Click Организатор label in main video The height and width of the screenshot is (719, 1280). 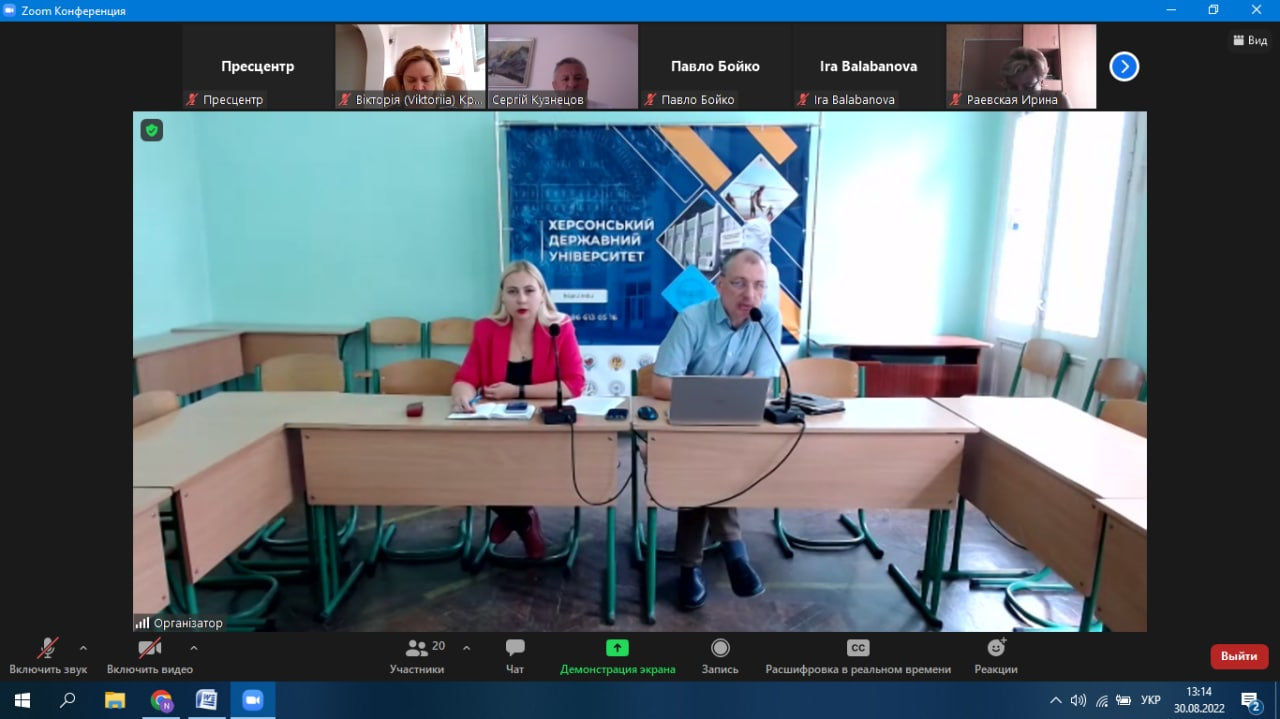188,623
